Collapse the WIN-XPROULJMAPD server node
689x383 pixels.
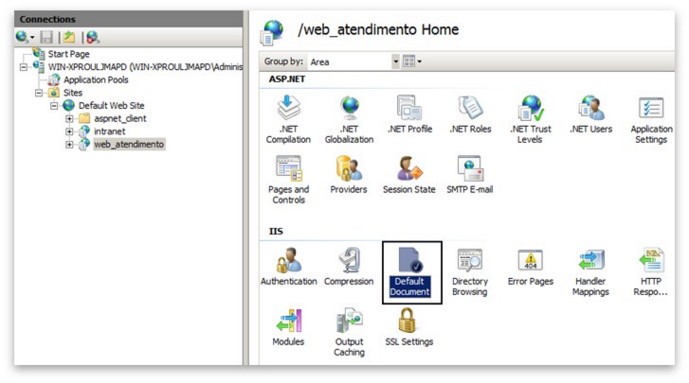point(23,67)
